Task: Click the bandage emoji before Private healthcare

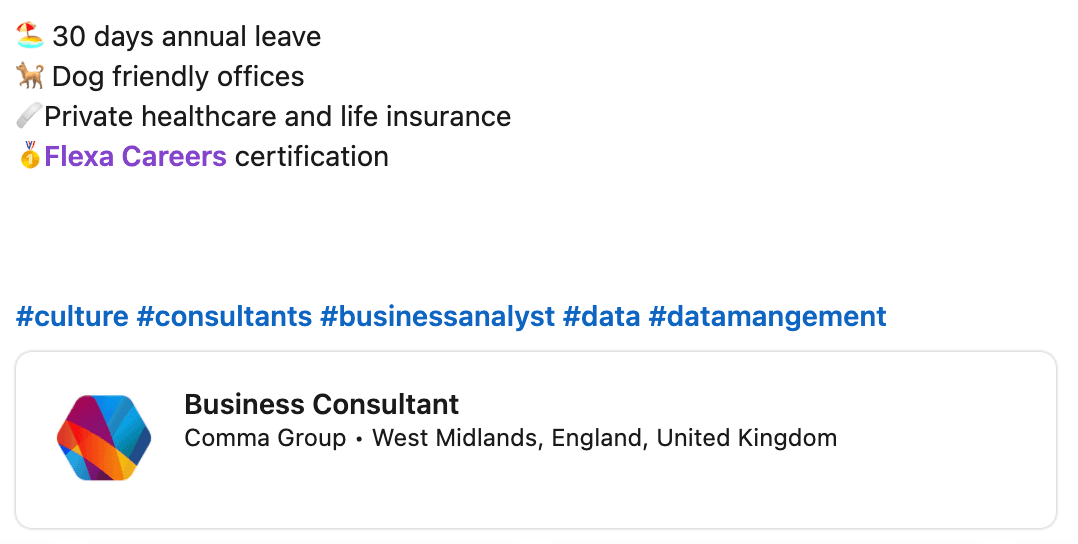Action: pyautogui.click(x=28, y=117)
